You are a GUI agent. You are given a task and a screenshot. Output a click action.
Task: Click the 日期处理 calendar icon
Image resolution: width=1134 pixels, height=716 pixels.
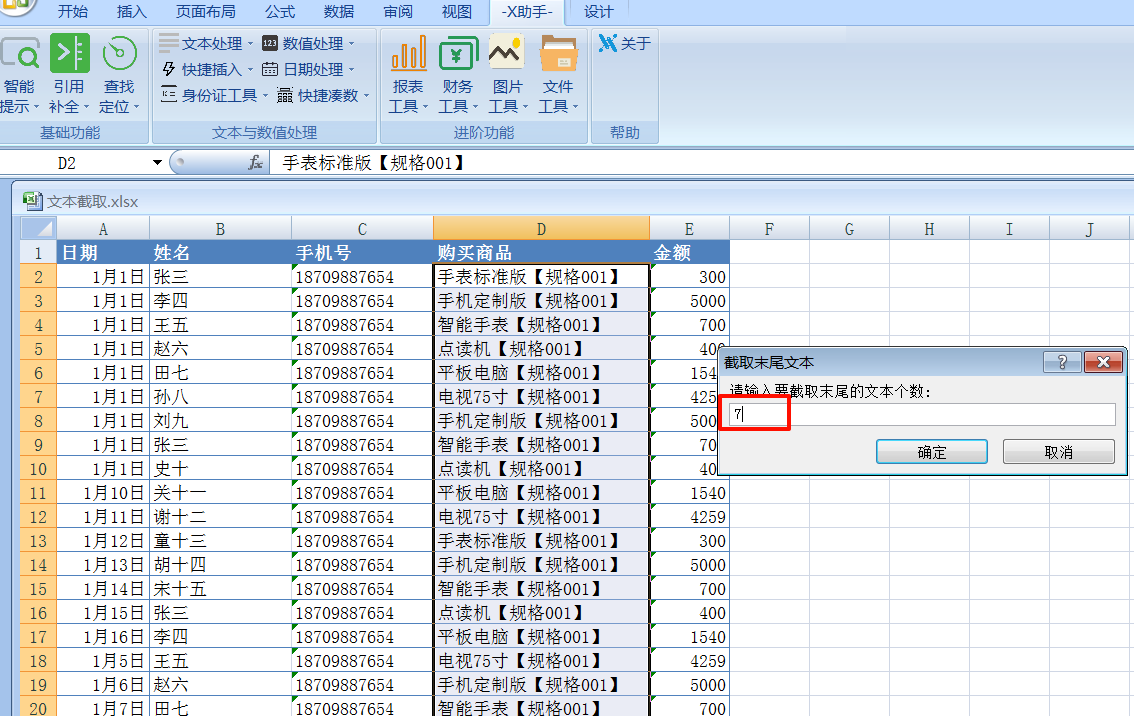[270, 69]
